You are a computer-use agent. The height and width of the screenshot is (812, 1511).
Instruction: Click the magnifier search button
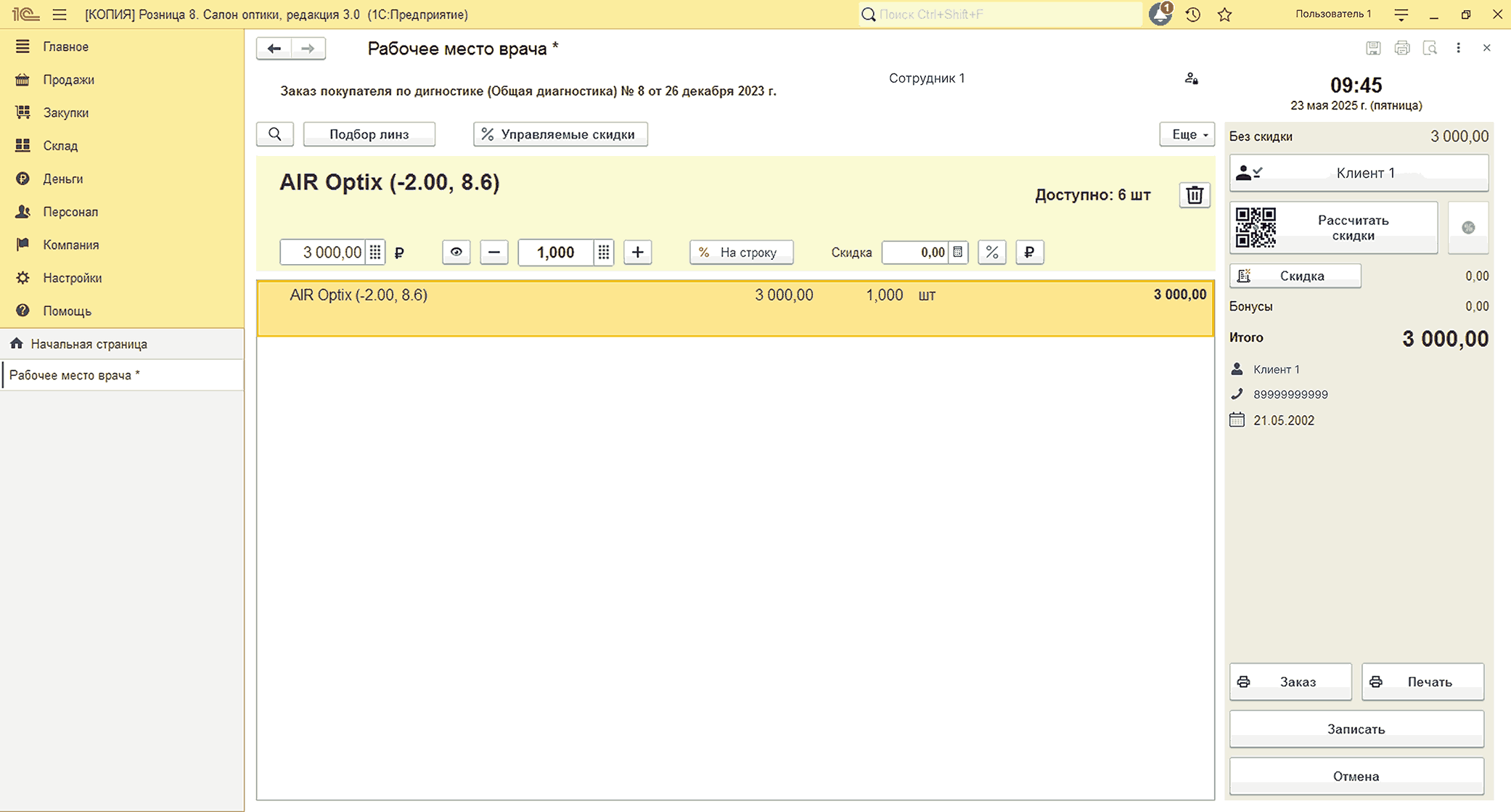pyautogui.click(x=275, y=134)
